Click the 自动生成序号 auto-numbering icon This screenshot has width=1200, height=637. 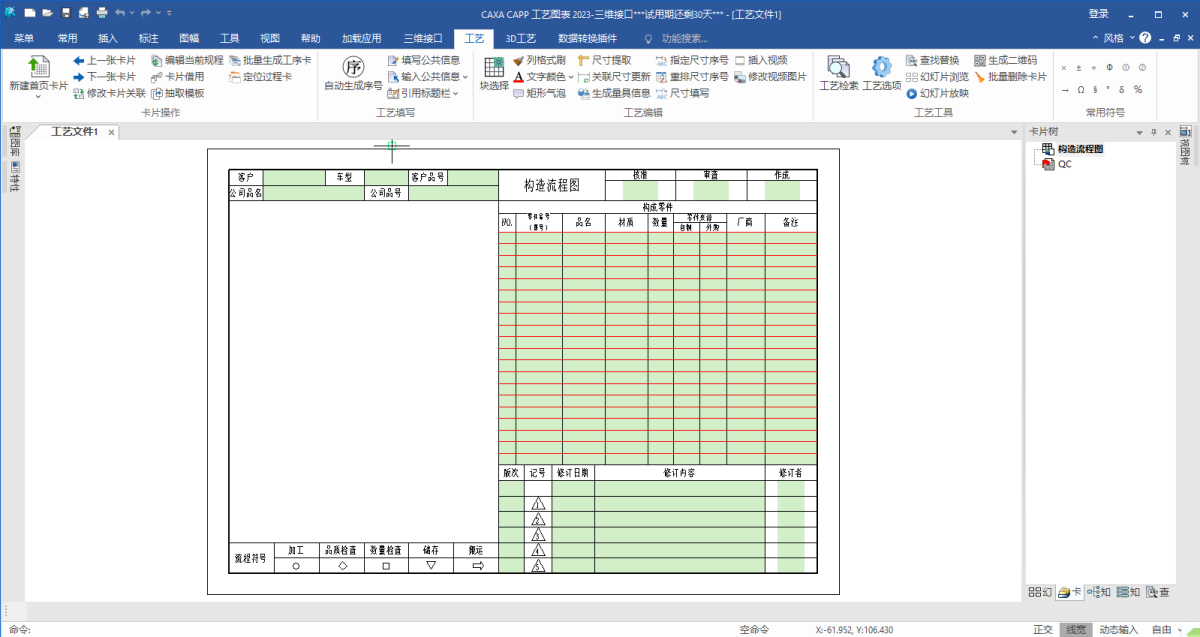(x=353, y=68)
